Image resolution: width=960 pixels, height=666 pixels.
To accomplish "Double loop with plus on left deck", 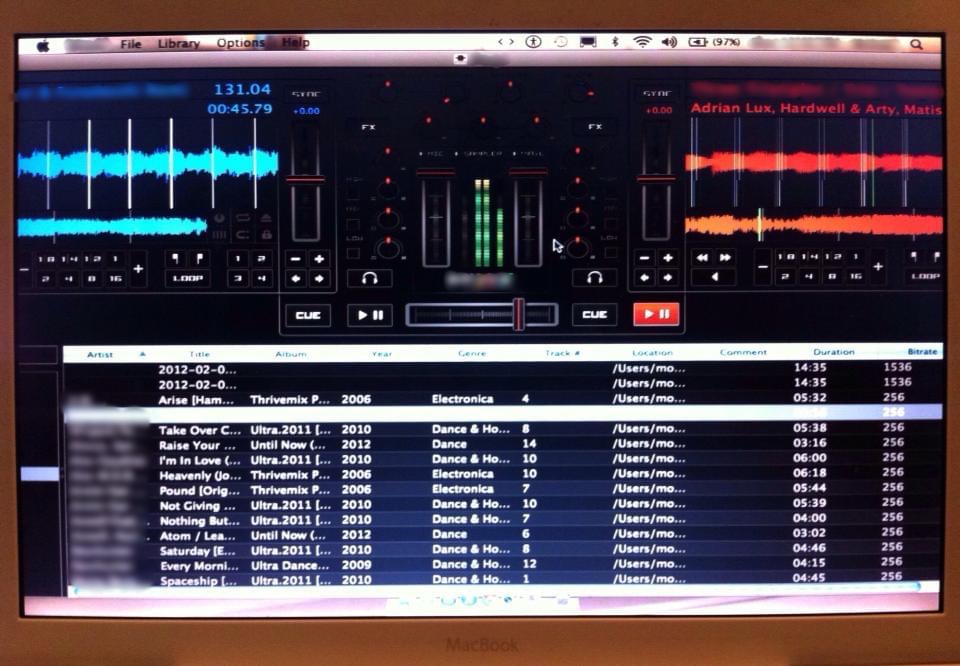I will [138, 269].
